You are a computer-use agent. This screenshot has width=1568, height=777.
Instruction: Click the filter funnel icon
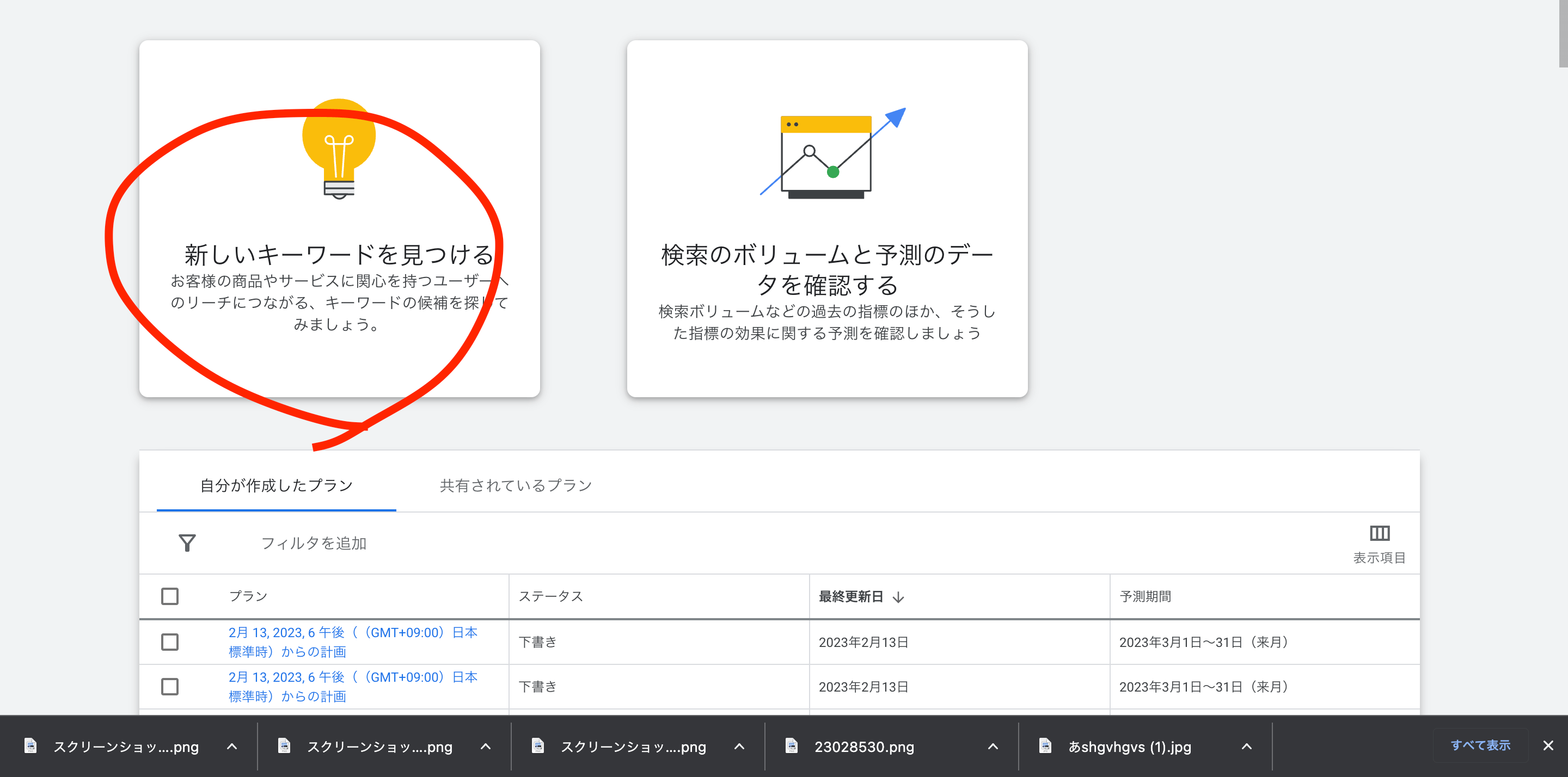187,542
